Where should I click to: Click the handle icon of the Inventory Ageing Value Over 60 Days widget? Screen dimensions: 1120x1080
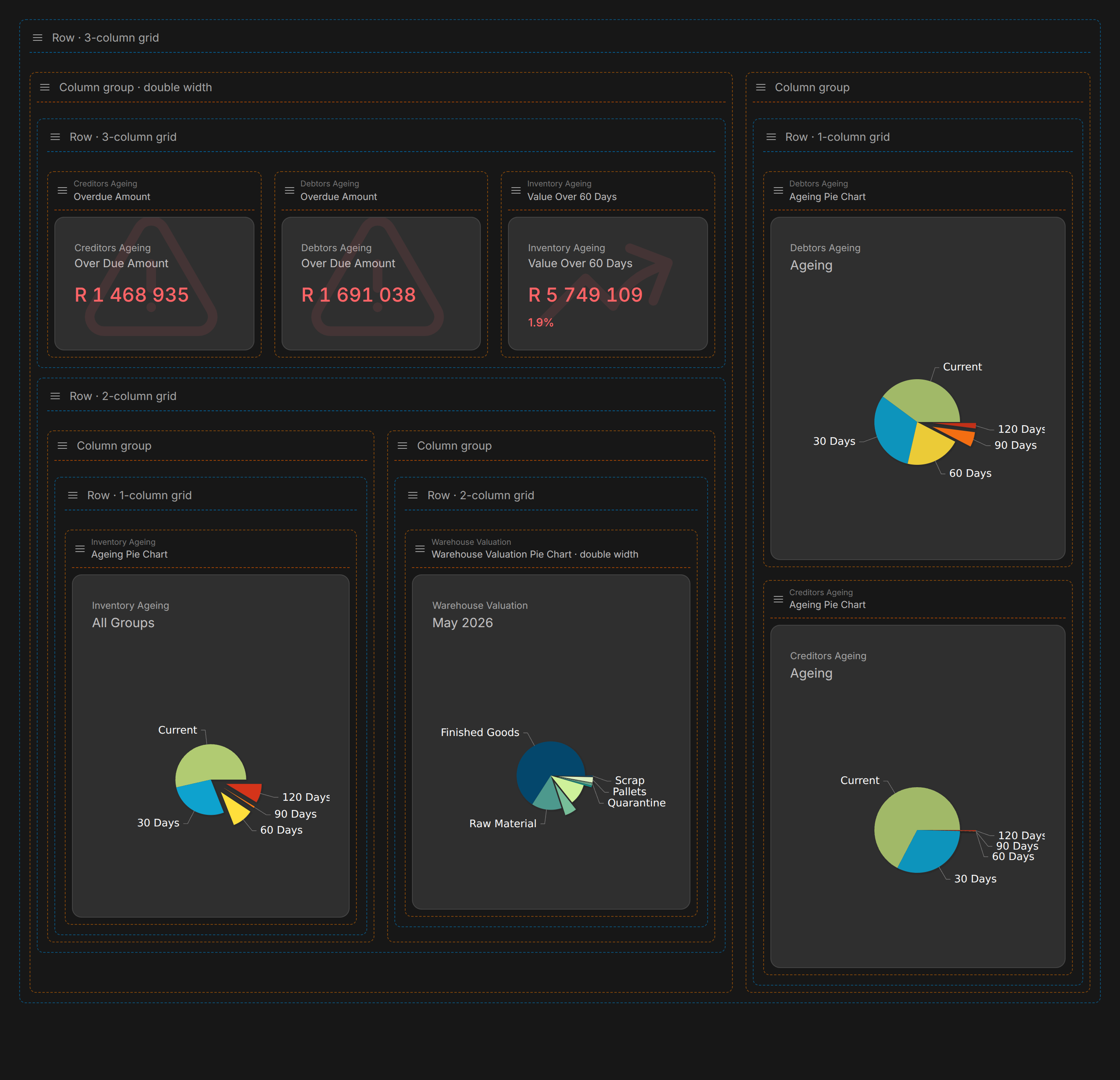point(516,190)
